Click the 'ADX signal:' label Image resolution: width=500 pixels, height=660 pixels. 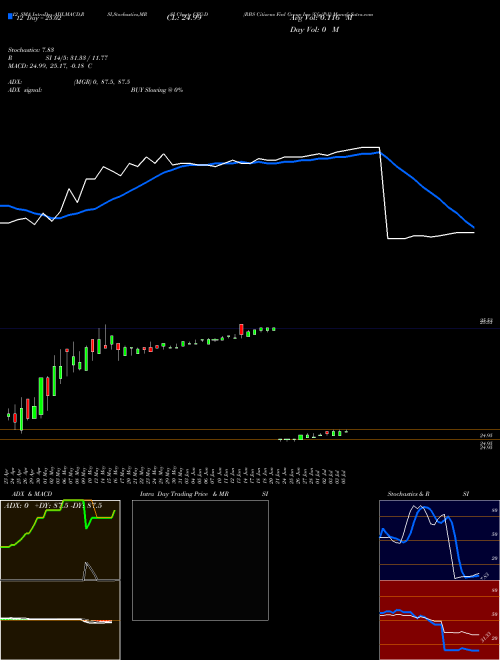pyautogui.click(x=25, y=90)
